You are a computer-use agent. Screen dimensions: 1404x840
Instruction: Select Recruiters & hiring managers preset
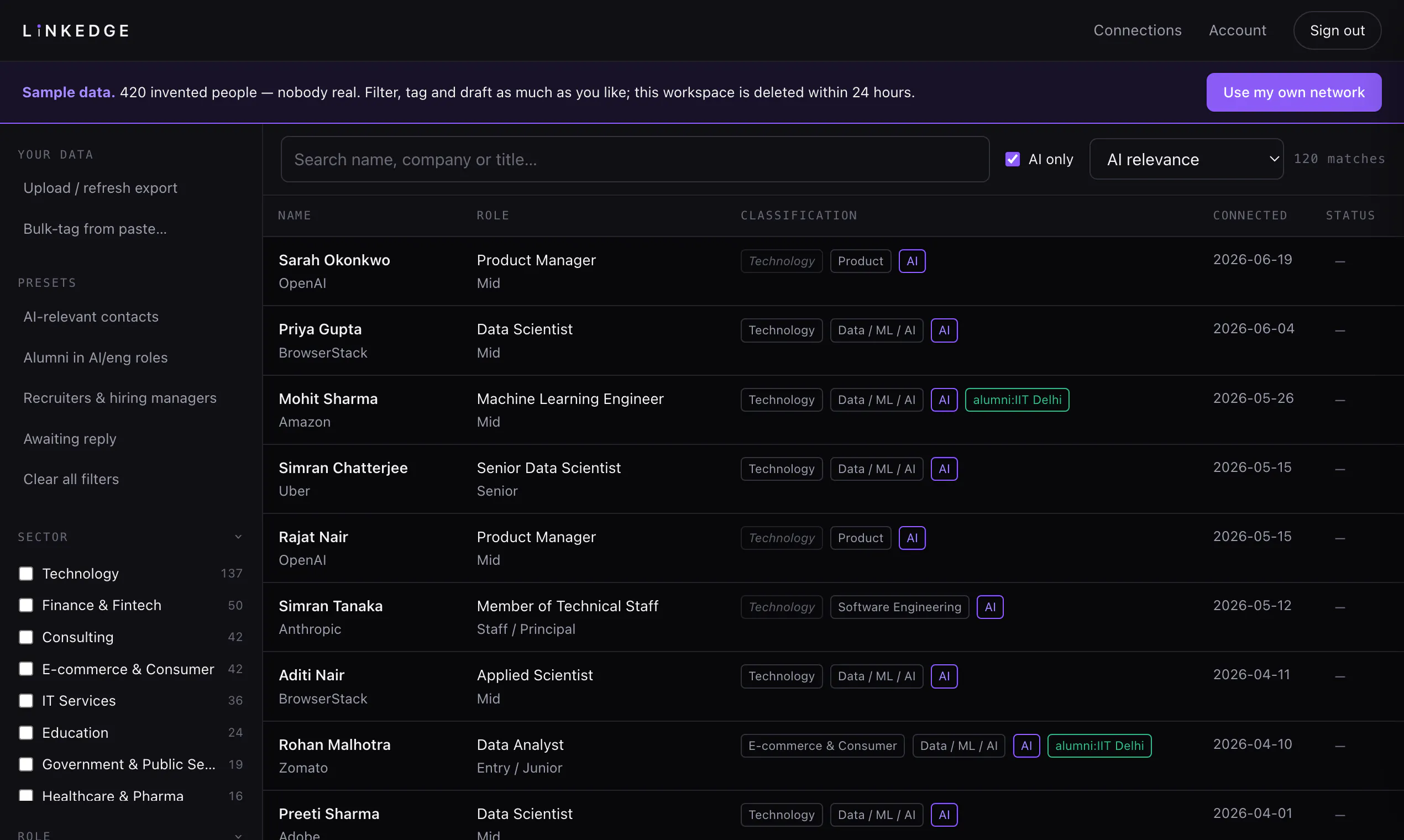point(119,398)
